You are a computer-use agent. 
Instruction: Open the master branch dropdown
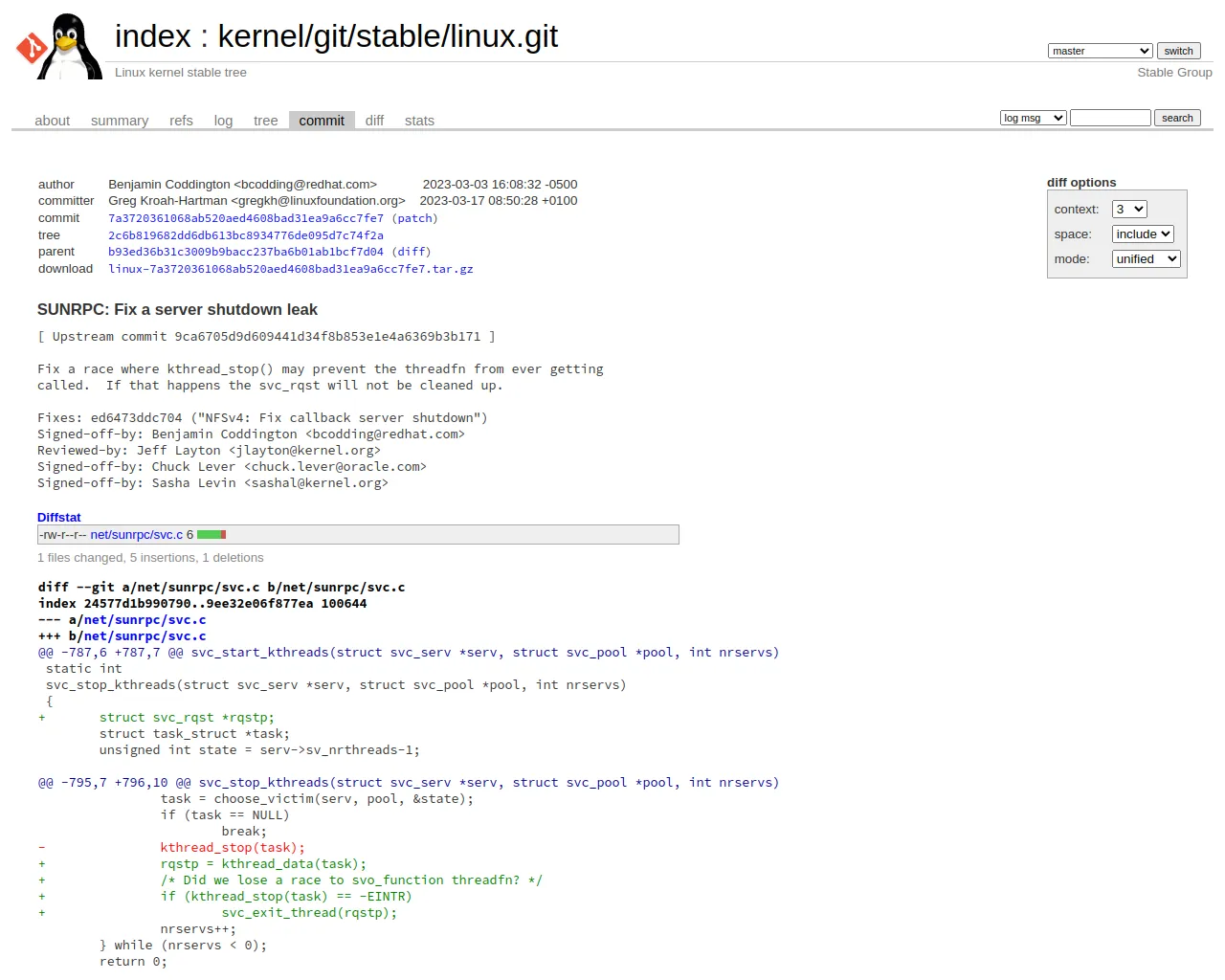coord(1100,51)
